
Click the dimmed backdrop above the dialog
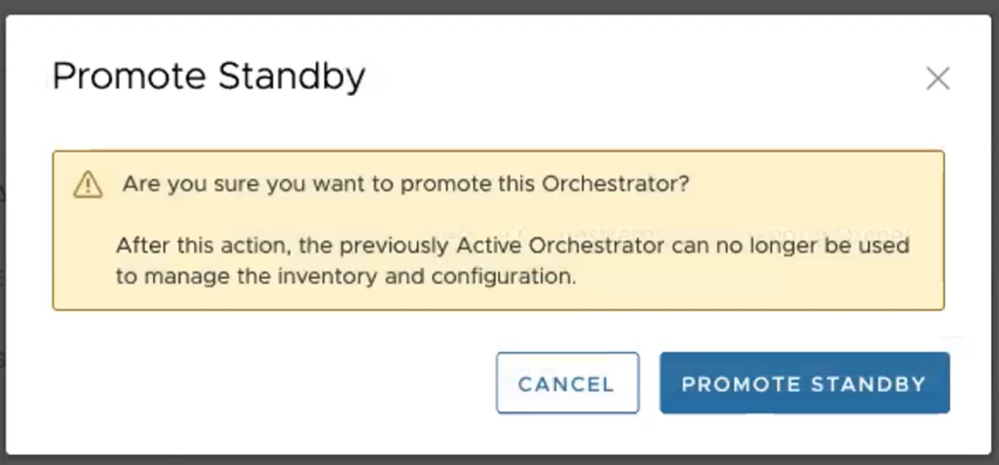pos(500,6)
